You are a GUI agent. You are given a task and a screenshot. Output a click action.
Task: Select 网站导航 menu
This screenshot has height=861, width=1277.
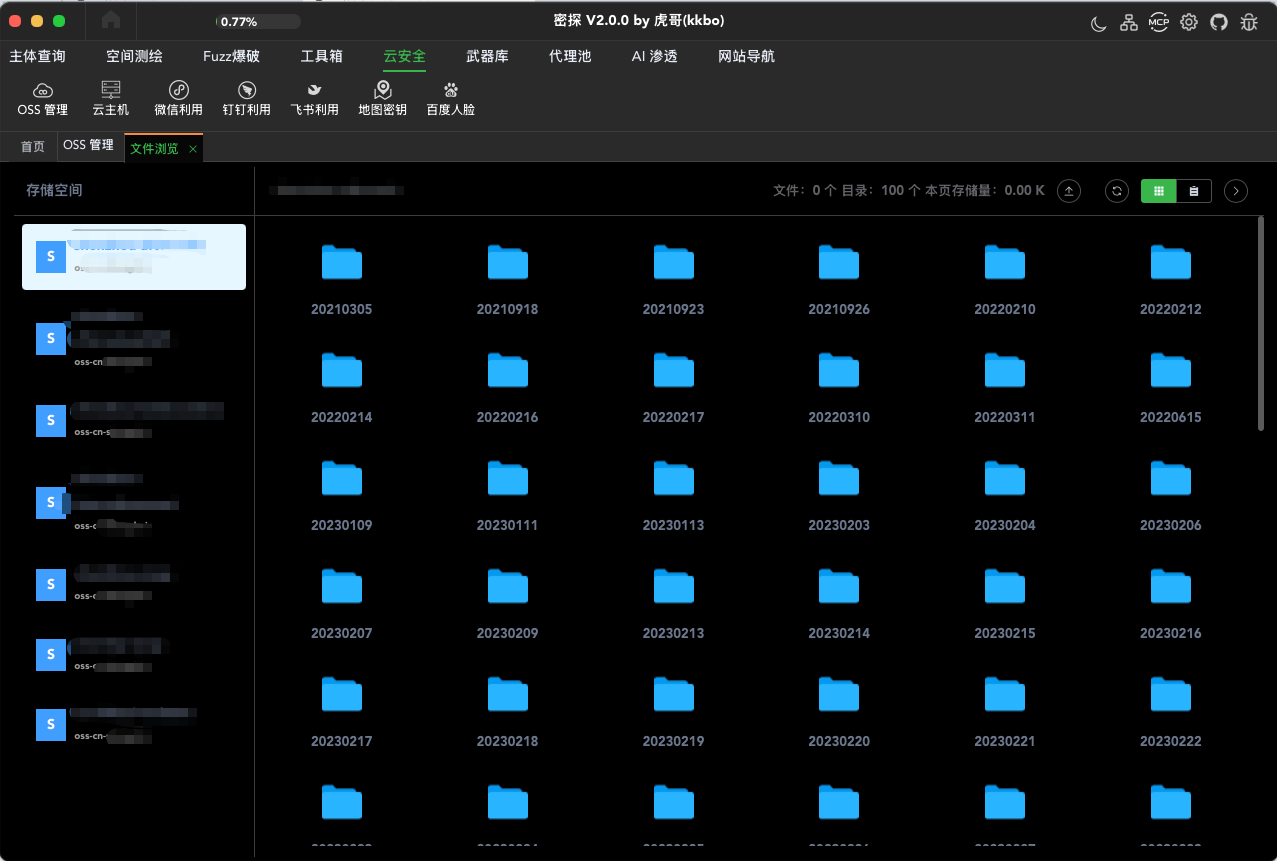tap(747, 57)
